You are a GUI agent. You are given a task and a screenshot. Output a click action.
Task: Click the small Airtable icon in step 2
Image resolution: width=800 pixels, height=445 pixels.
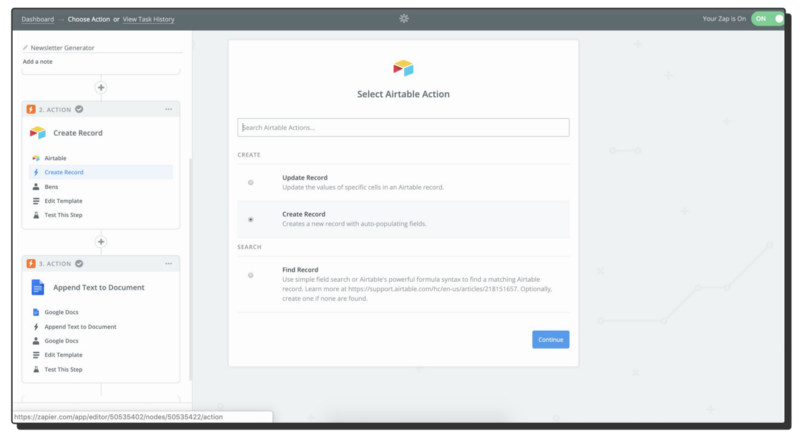(36, 158)
